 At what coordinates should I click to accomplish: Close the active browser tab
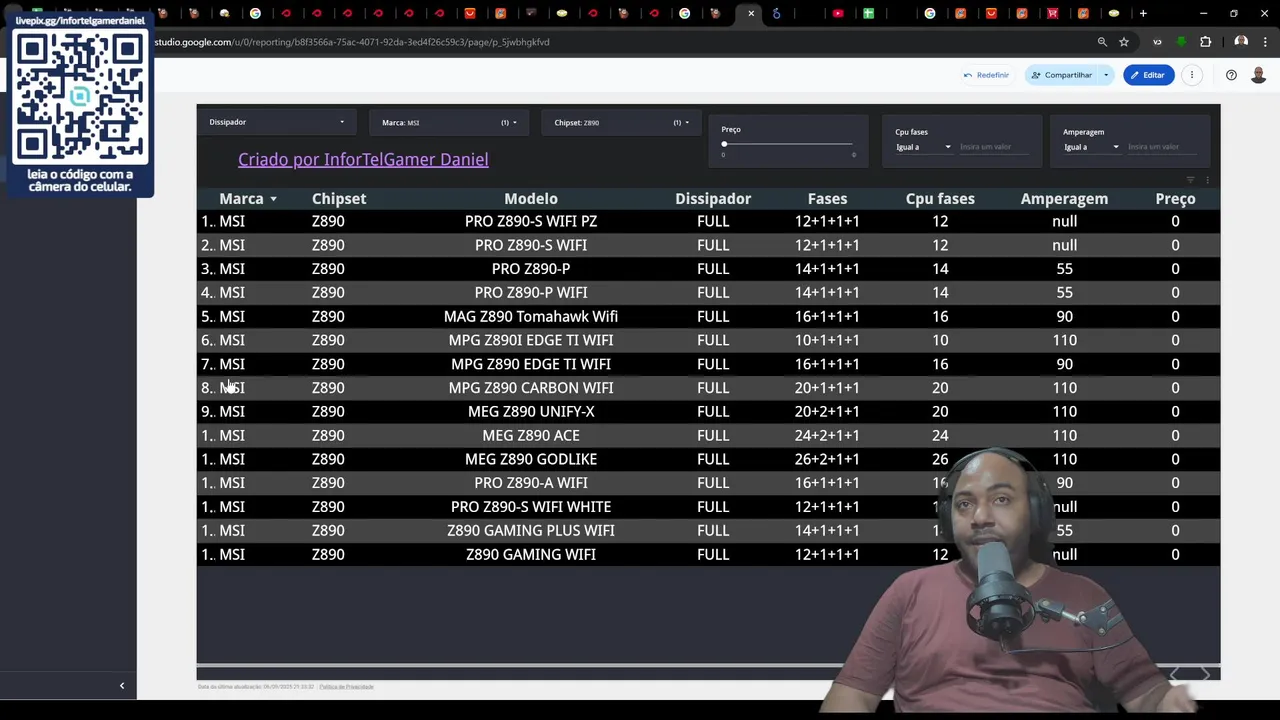tap(751, 13)
